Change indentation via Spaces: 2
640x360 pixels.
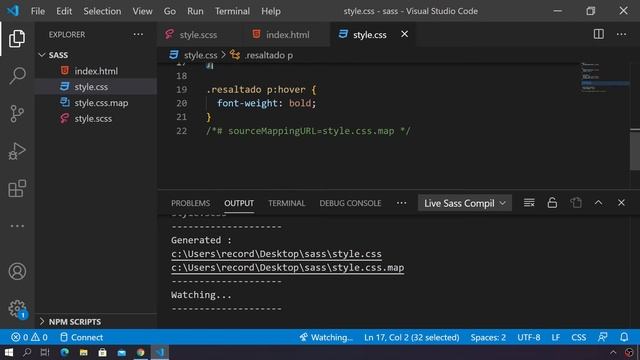tap(488, 337)
